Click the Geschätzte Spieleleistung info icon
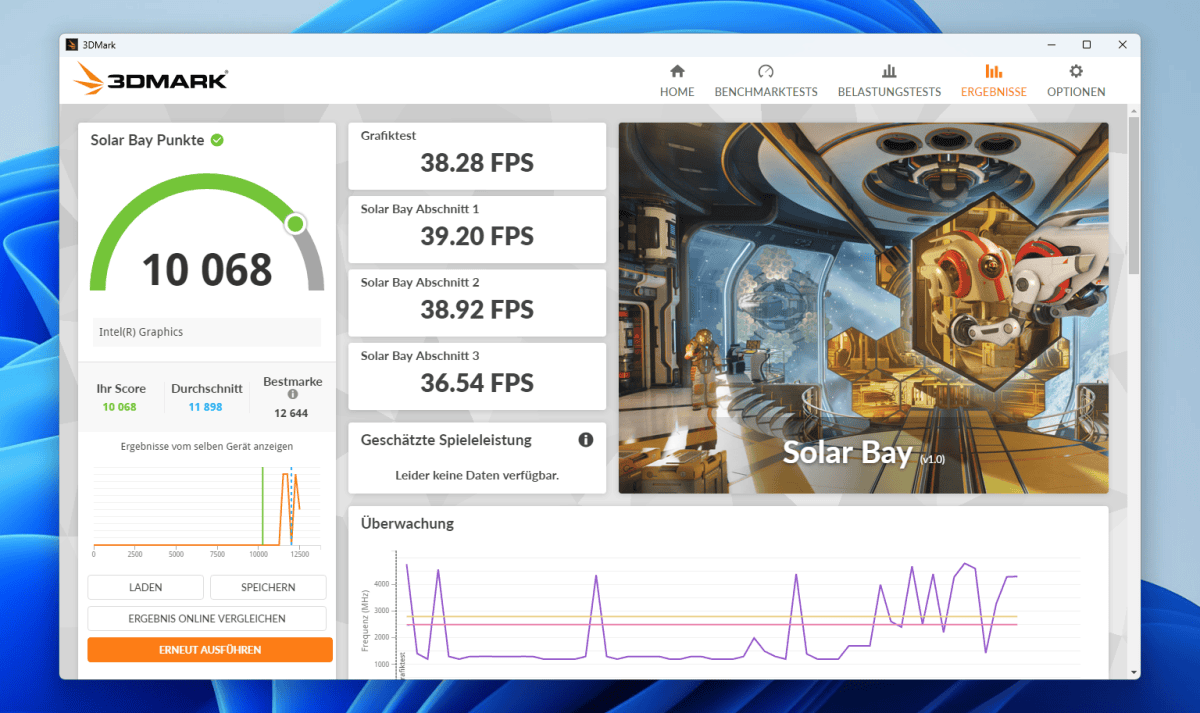This screenshot has height=713, width=1200. point(586,440)
